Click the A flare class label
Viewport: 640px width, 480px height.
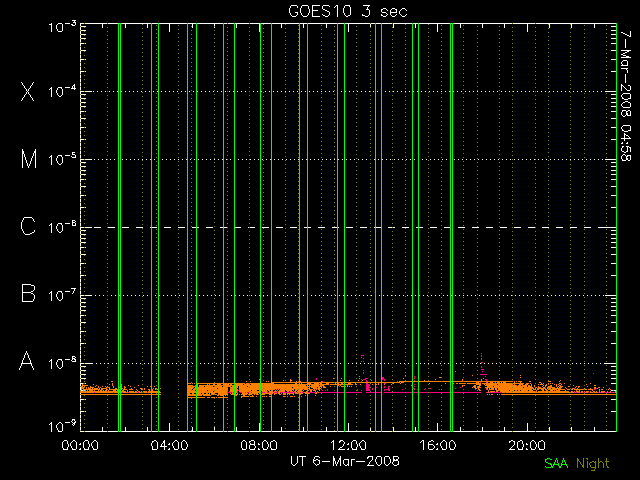(27, 361)
